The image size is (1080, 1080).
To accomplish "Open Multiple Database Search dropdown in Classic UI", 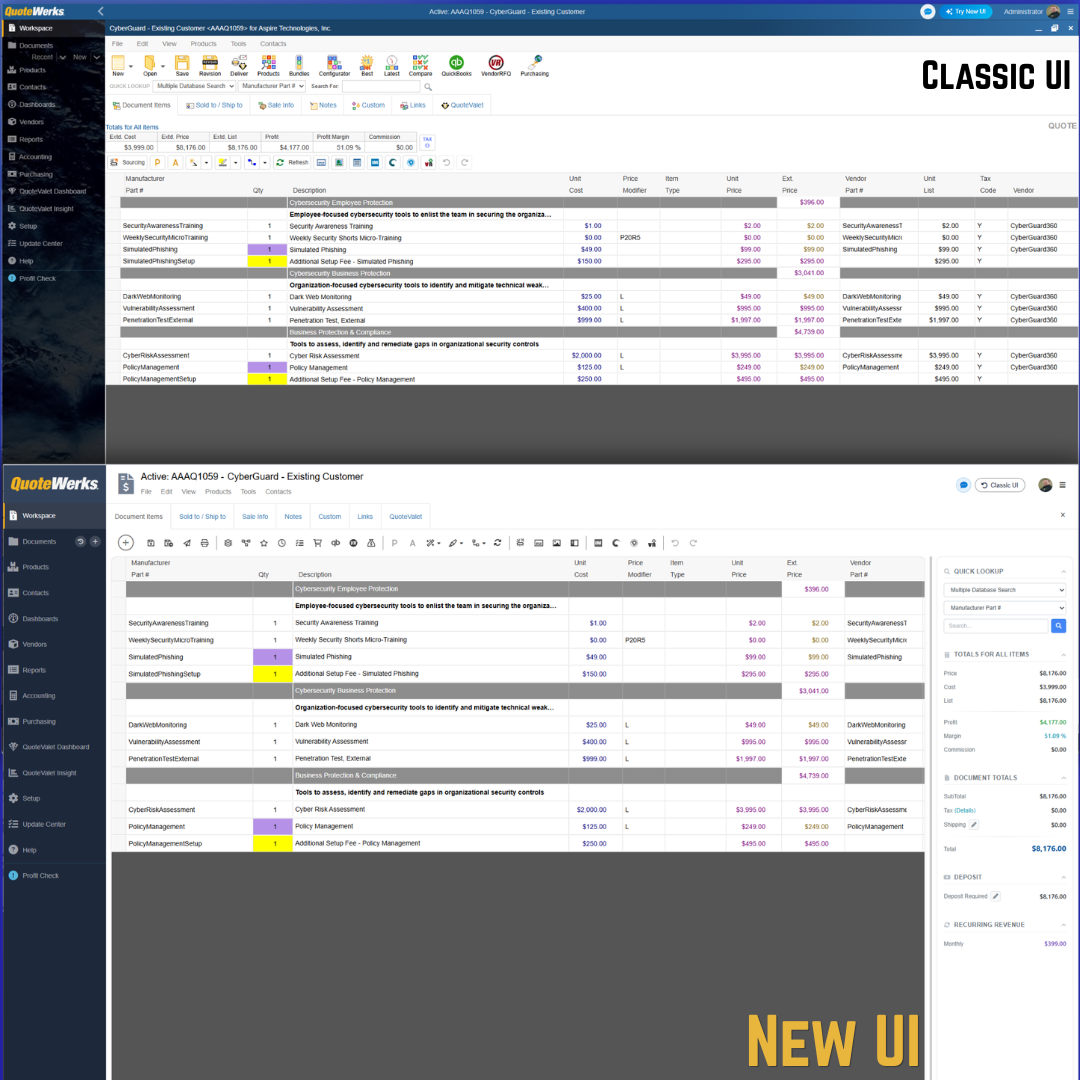I will tap(194, 86).
